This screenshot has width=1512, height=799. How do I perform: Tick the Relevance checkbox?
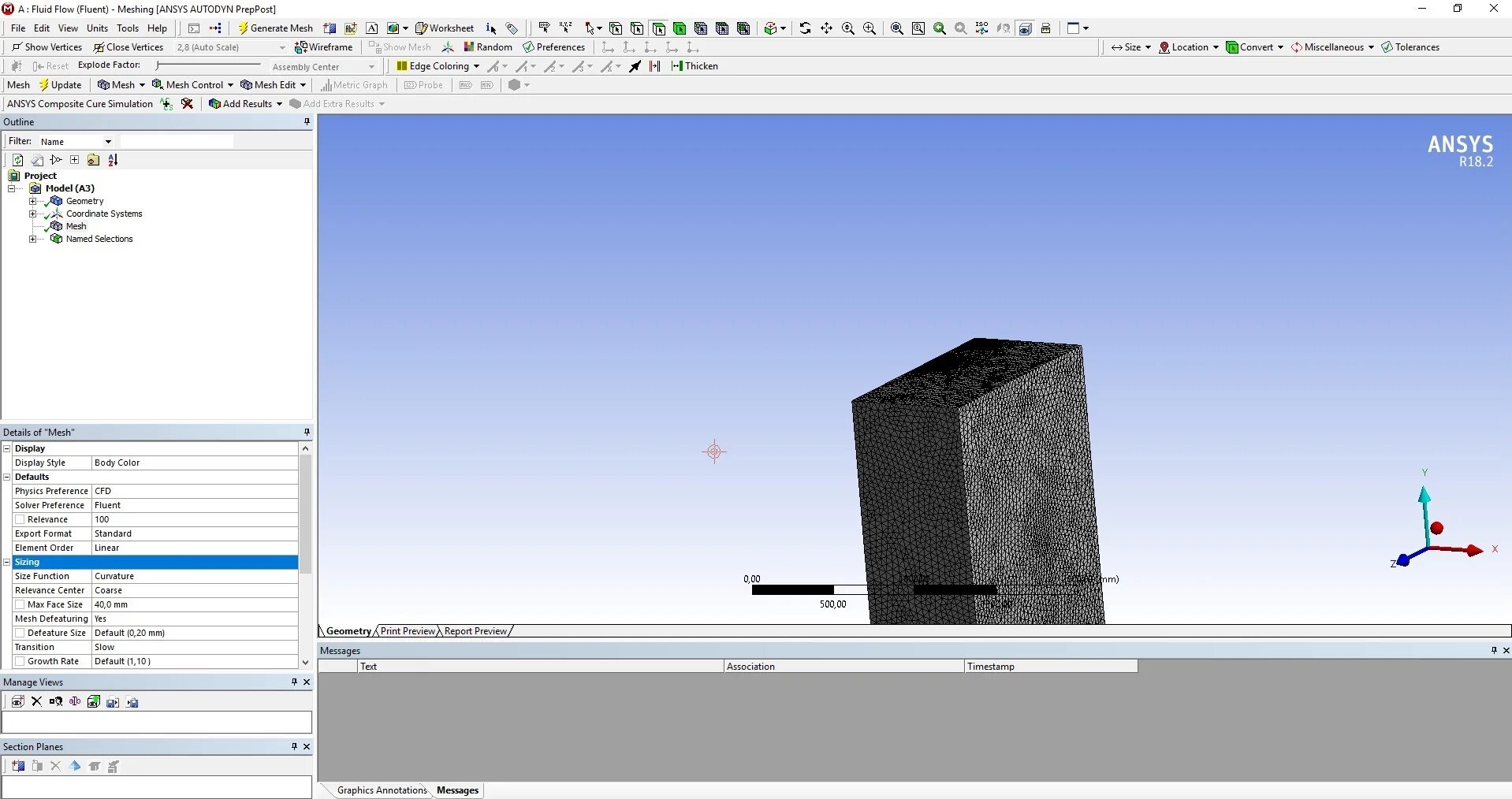[20, 519]
